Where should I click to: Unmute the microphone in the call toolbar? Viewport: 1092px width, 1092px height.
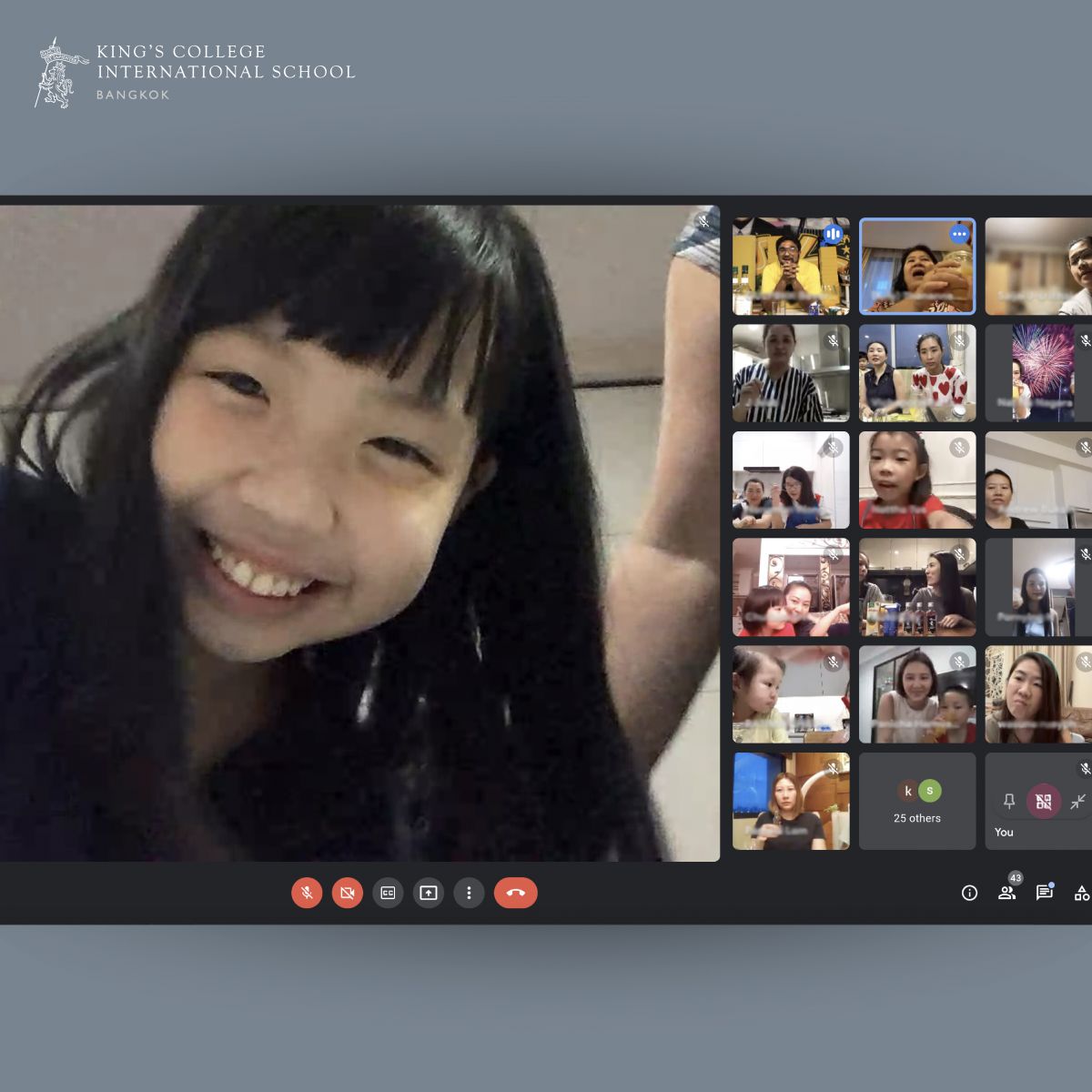pos(307,893)
